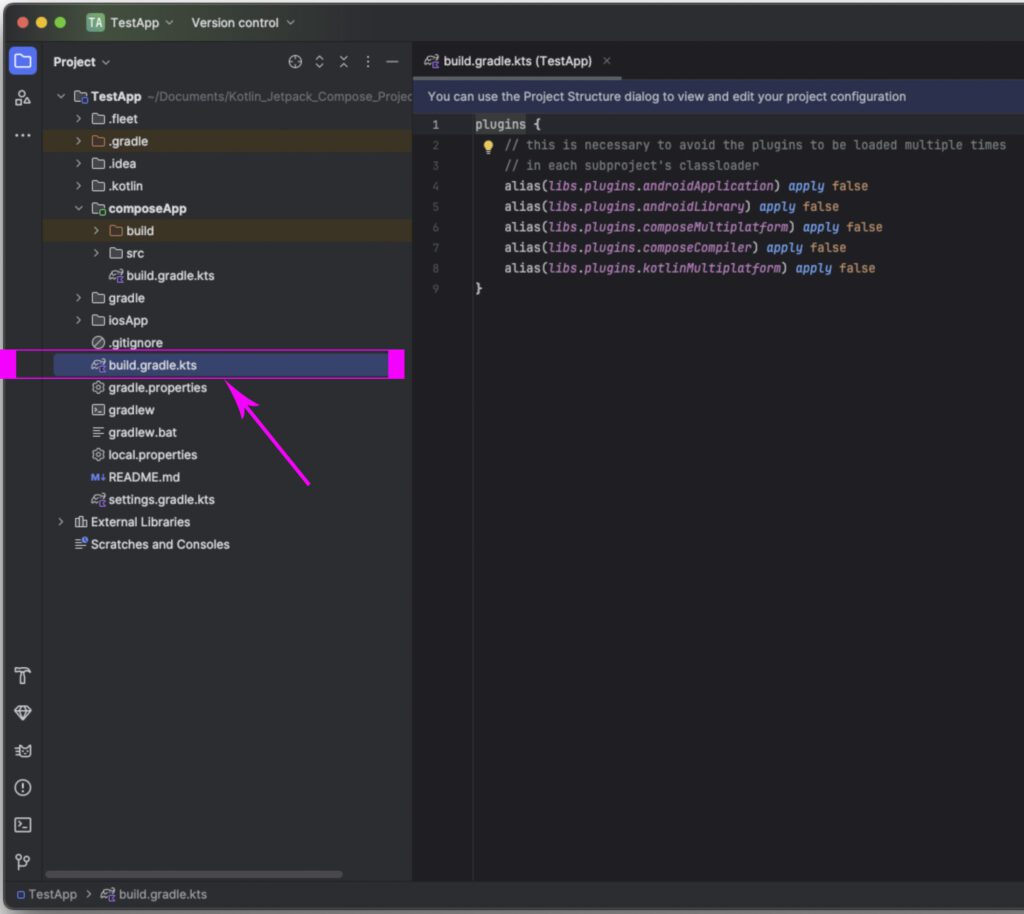Open the Git tool window icon at bottom left

23,862
